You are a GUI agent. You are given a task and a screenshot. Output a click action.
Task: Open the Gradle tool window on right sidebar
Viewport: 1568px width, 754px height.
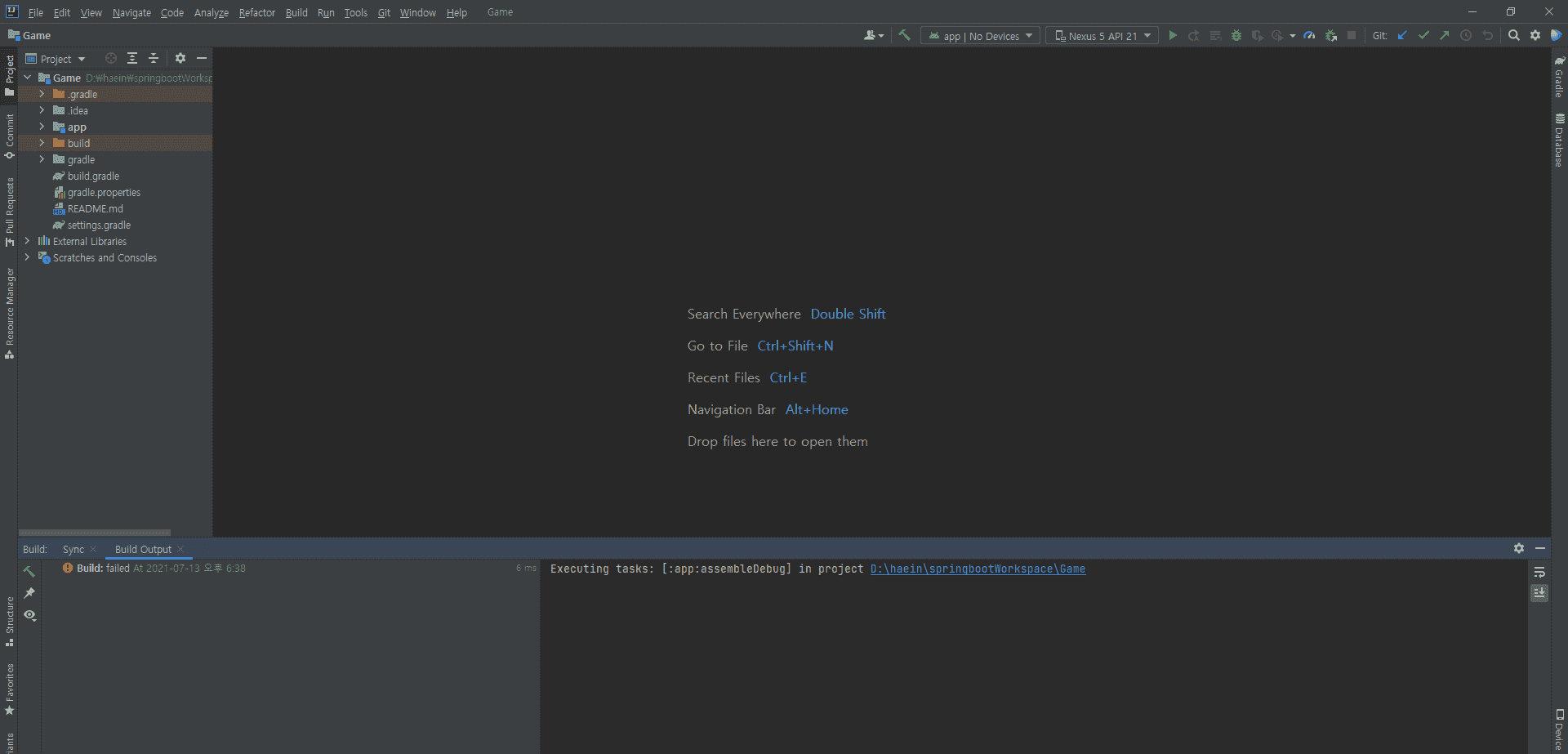(x=1559, y=77)
